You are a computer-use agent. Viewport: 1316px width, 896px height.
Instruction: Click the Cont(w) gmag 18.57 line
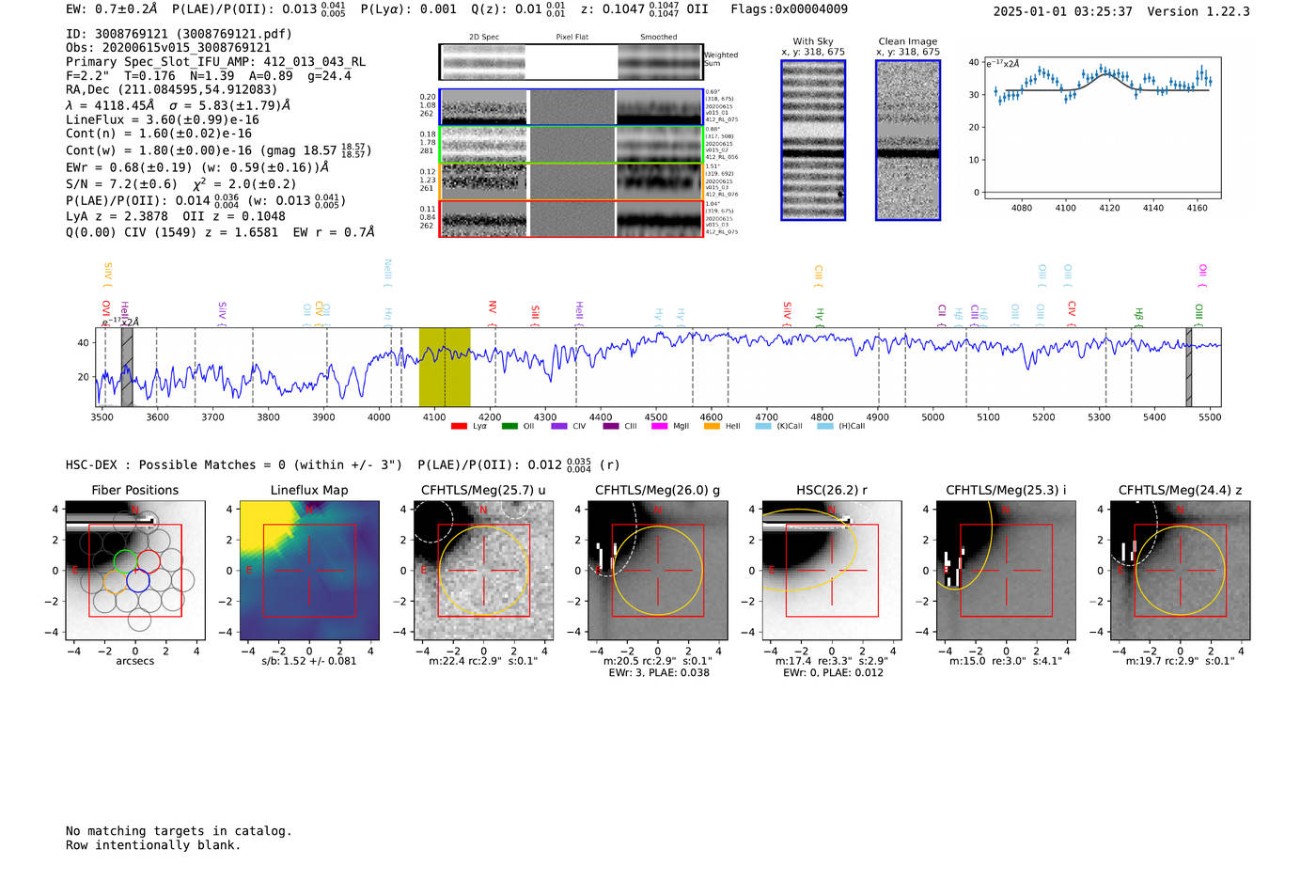click(219, 150)
